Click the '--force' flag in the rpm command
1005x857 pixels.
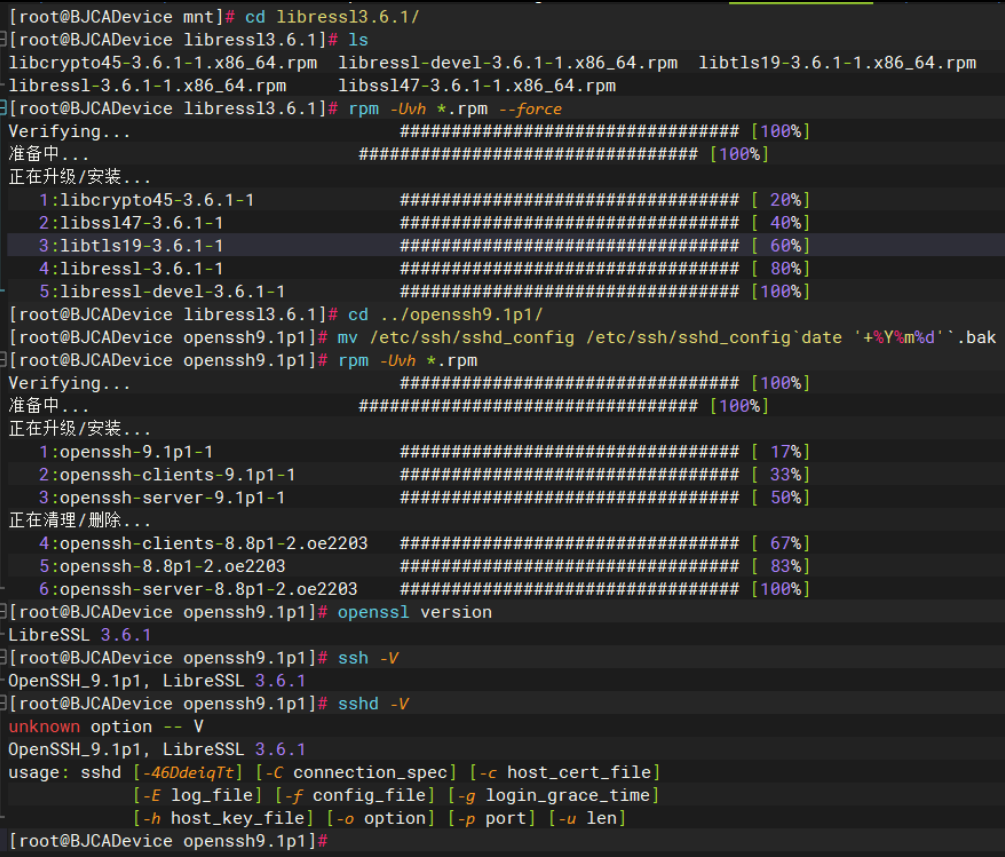(x=530, y=108)
